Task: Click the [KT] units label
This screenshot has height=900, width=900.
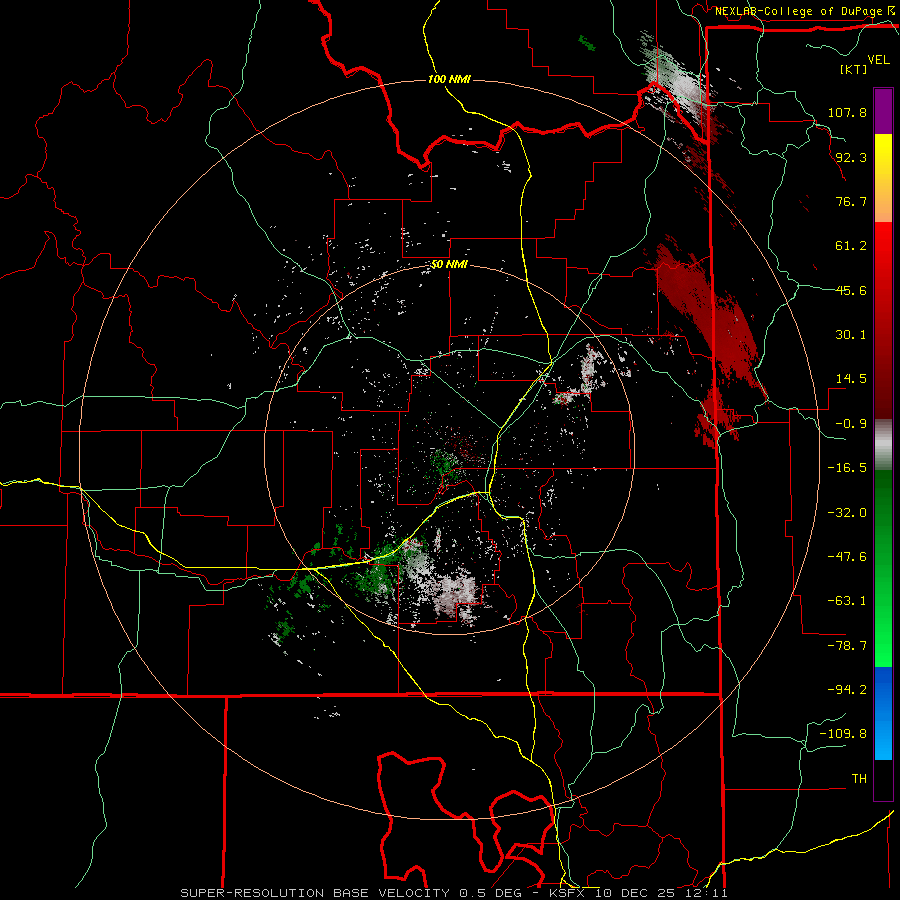Action: click(854, 69)
